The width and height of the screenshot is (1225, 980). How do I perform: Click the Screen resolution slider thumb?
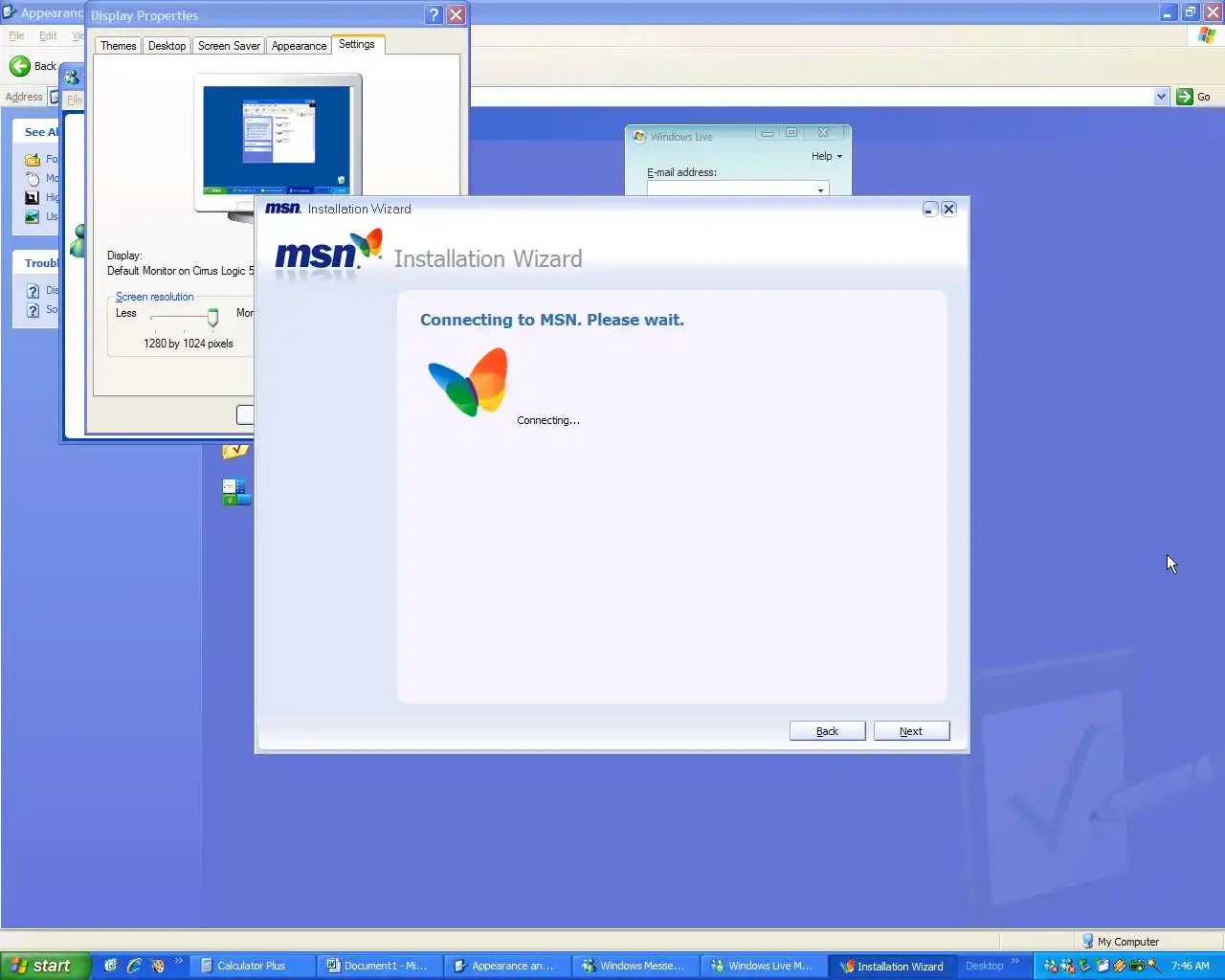pyautogui.click(x=212, y=318)
